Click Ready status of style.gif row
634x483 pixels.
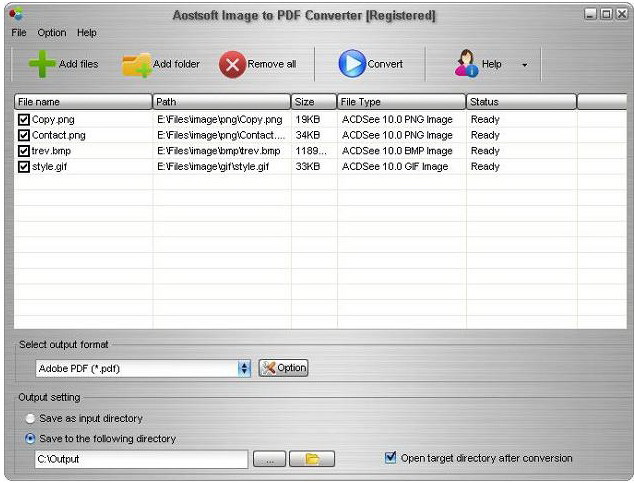click(485, 167)
